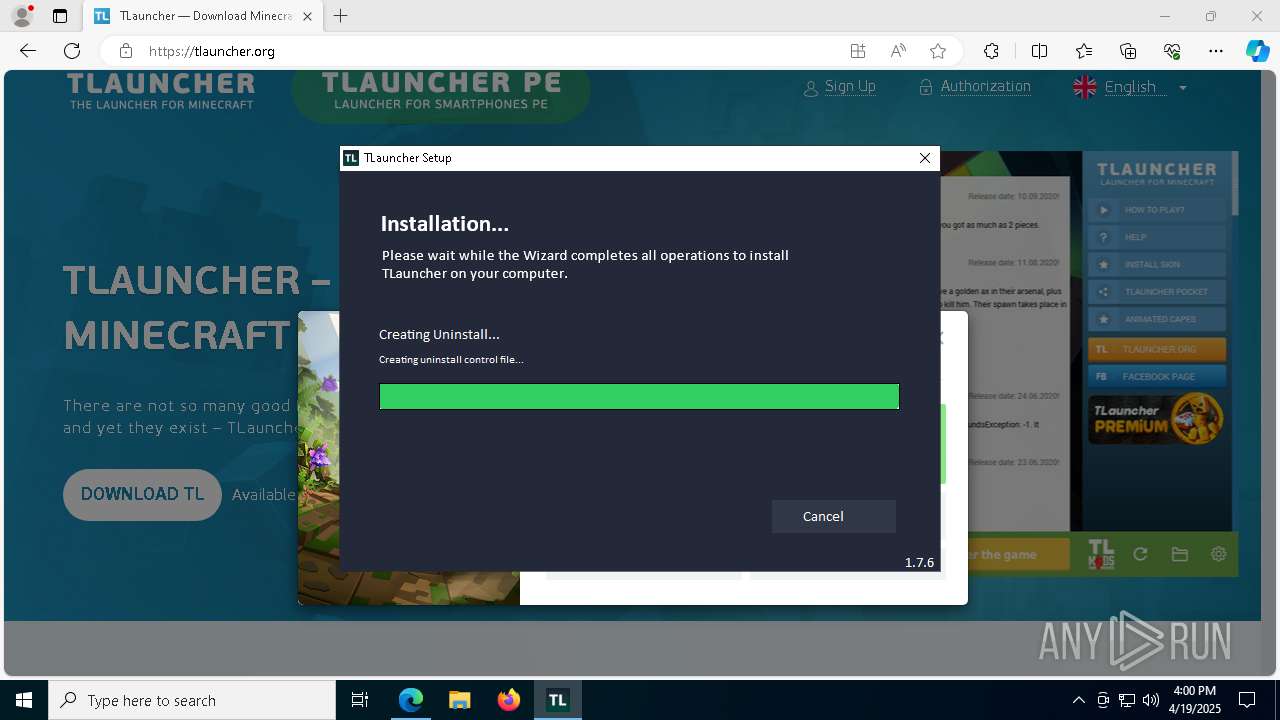The height and width of the screenshot is (720, 1280).
Task: Open Task View on taskbar
Action: (360, 700)
